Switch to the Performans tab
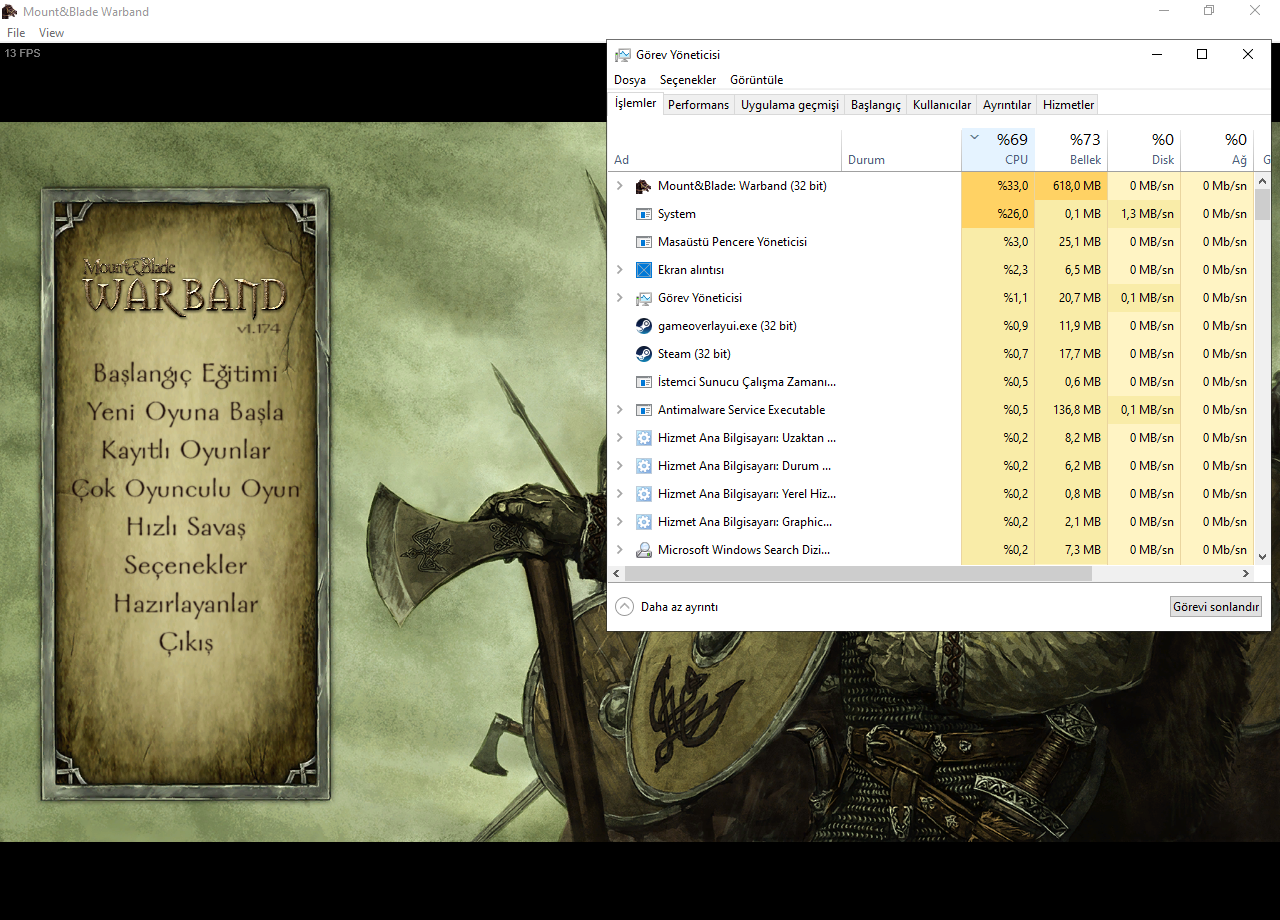The width and height of the screenshot is (1280, 920). tap(698, 105)
